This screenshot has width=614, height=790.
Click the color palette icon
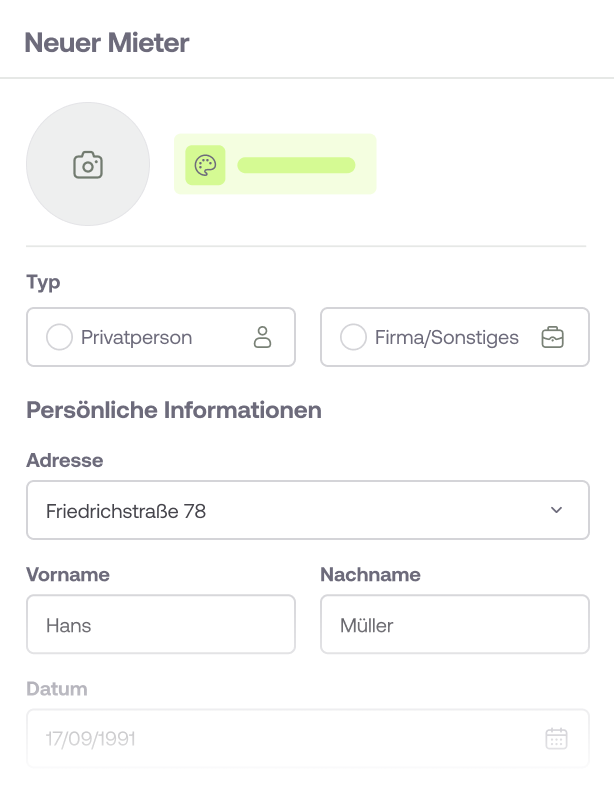coord(205,165)
